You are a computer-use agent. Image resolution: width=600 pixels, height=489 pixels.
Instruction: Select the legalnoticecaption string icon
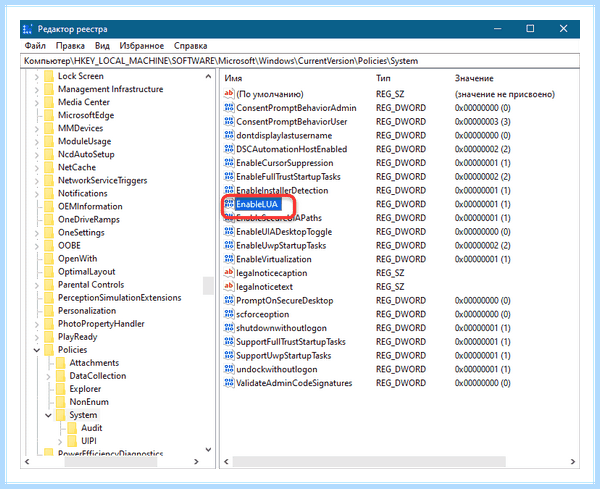point(229,272)
